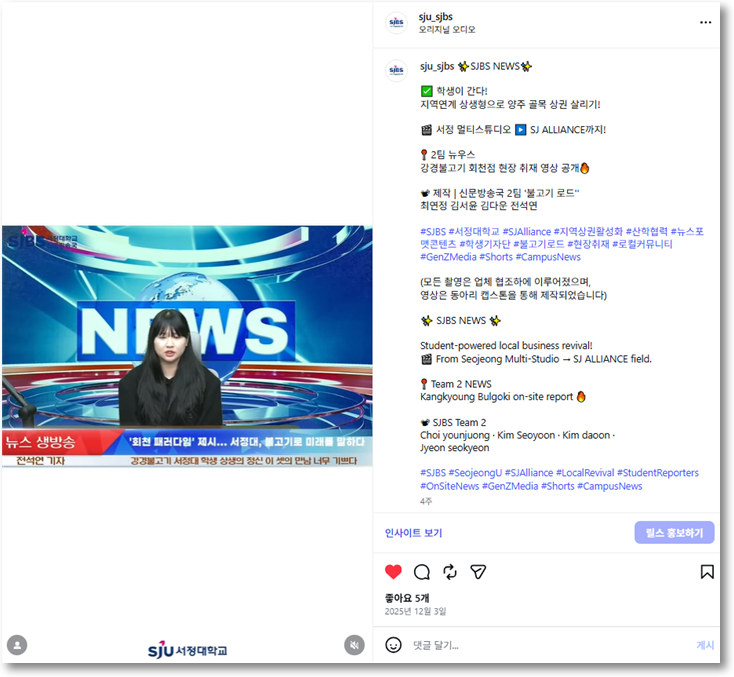Open emoji picker smiley icon

click(393, 645)
